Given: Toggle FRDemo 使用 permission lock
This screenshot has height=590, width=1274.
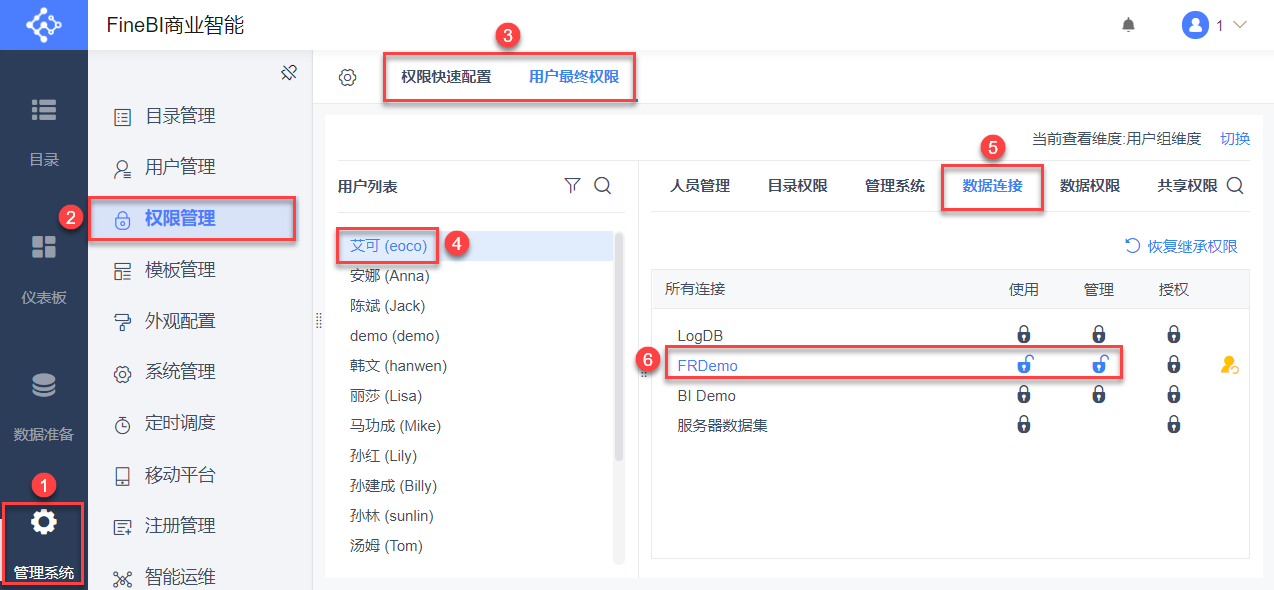Looking at the screenshot, I should point(1024,365).
